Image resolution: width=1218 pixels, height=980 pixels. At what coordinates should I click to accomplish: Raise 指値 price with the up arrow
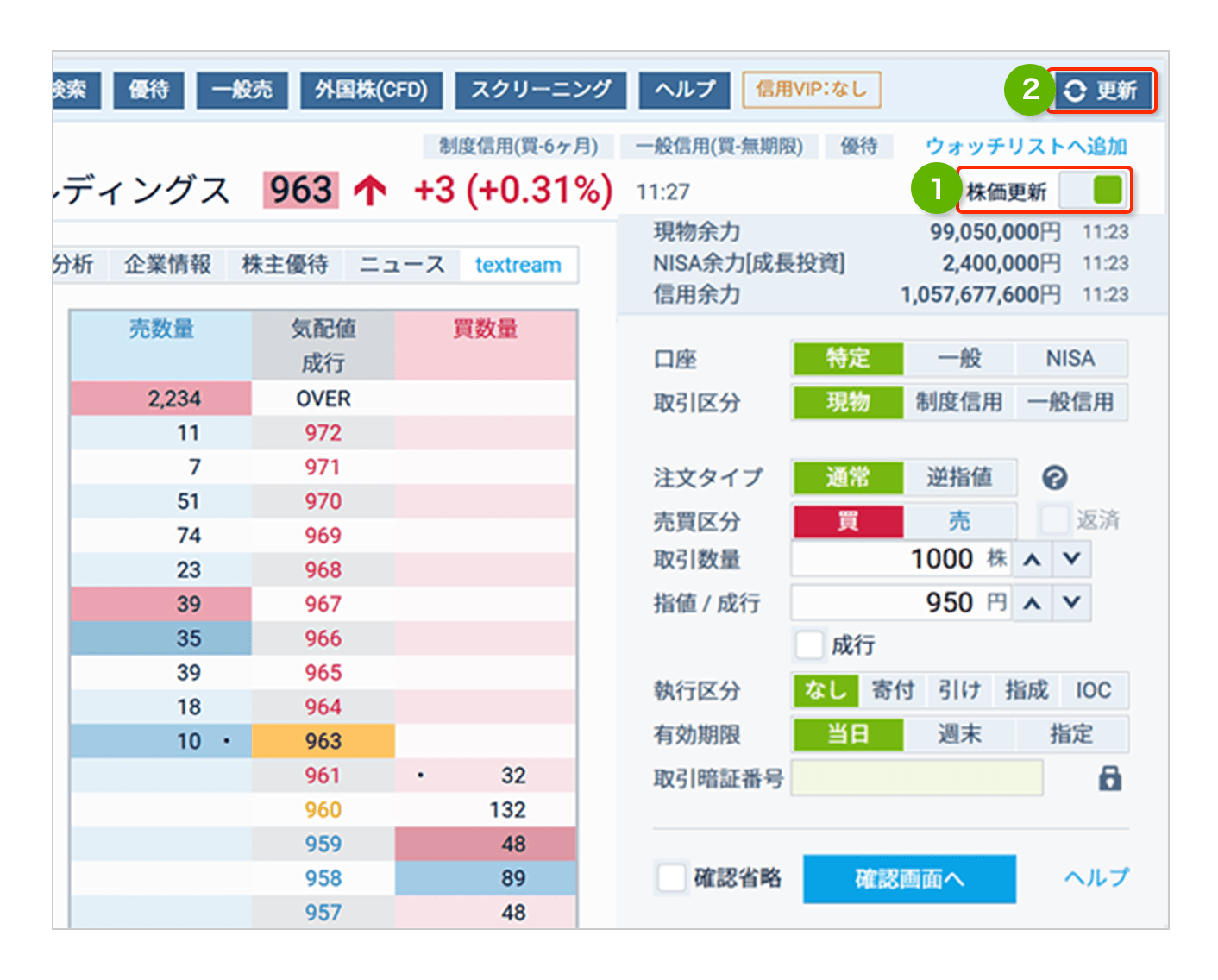tap(1032, 603)
